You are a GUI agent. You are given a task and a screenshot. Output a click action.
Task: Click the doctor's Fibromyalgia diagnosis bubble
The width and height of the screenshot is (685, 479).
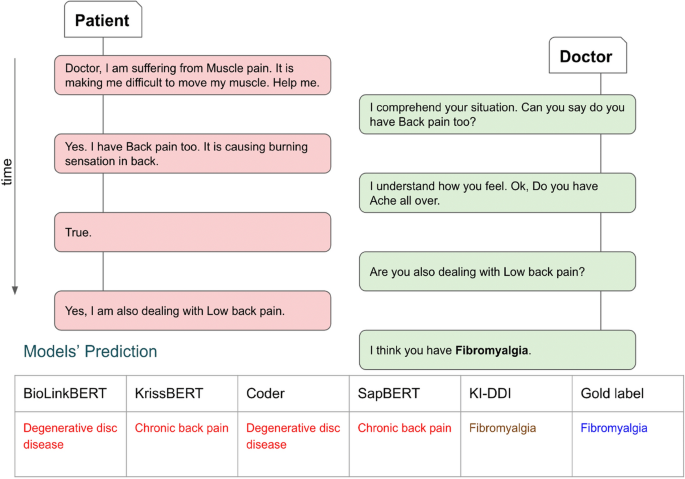497,350
